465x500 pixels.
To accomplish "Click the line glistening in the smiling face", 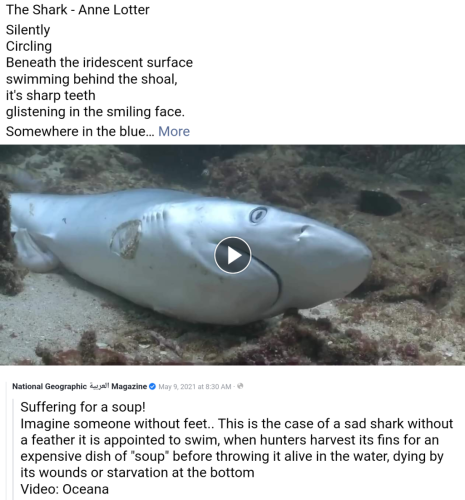I will tap(95, 112).
